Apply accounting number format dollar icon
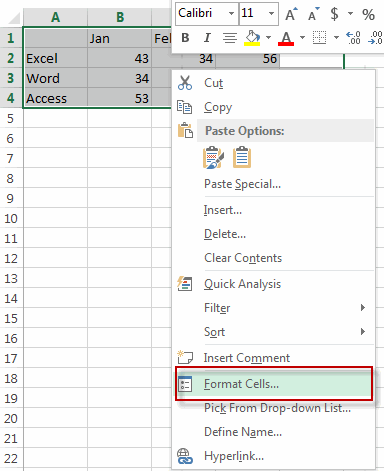The width and height of the screenshot is (384, 471). click(334, 14)
